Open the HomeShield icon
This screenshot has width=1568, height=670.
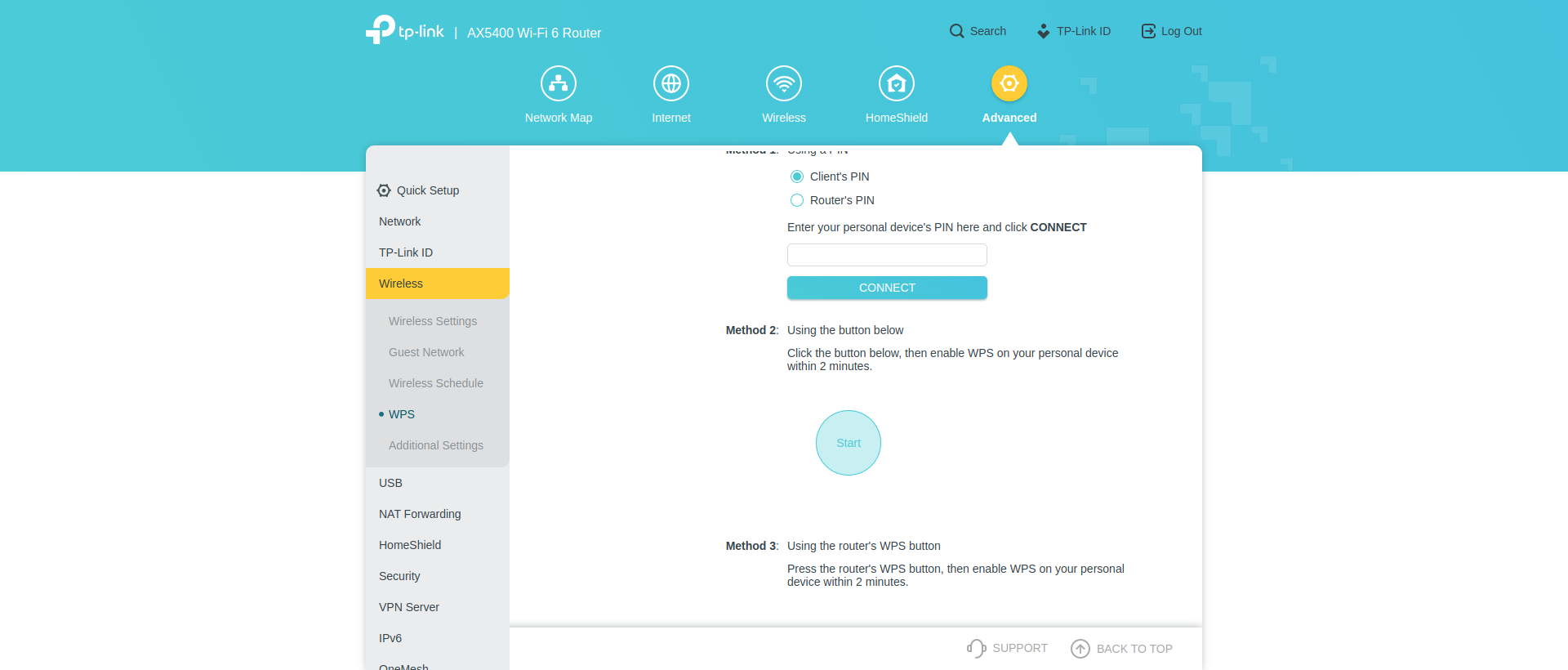[897, 83]
